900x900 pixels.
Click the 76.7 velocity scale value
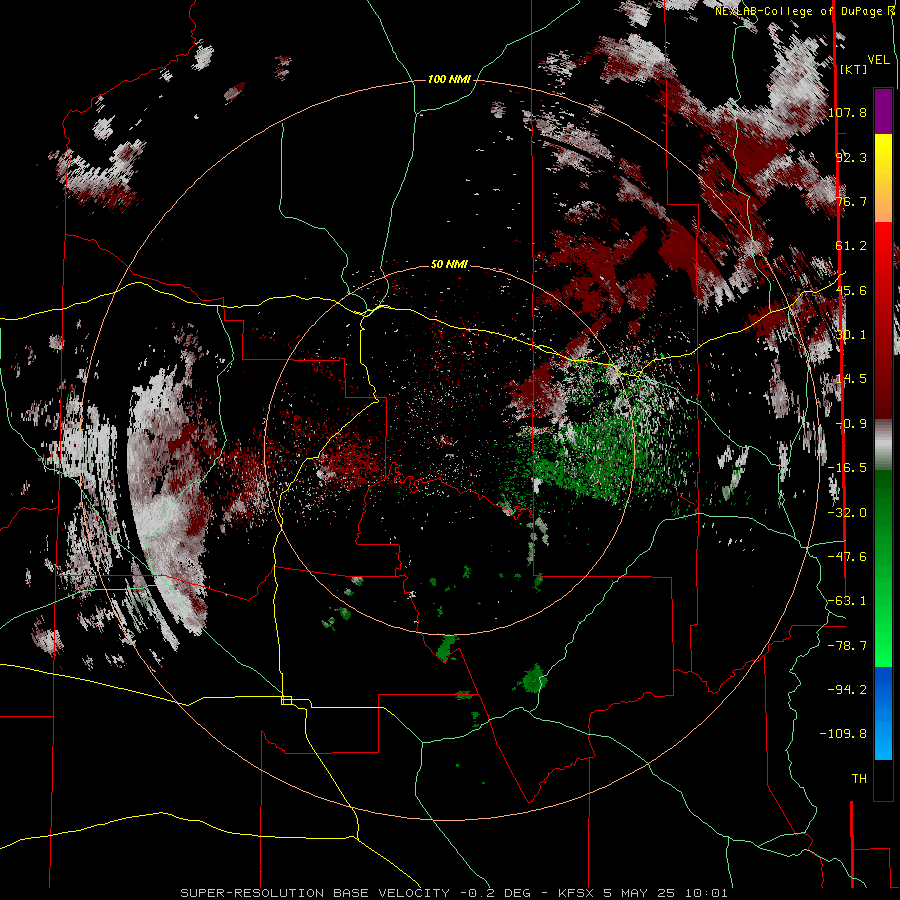pyautogui.click(x=851, y=201)
